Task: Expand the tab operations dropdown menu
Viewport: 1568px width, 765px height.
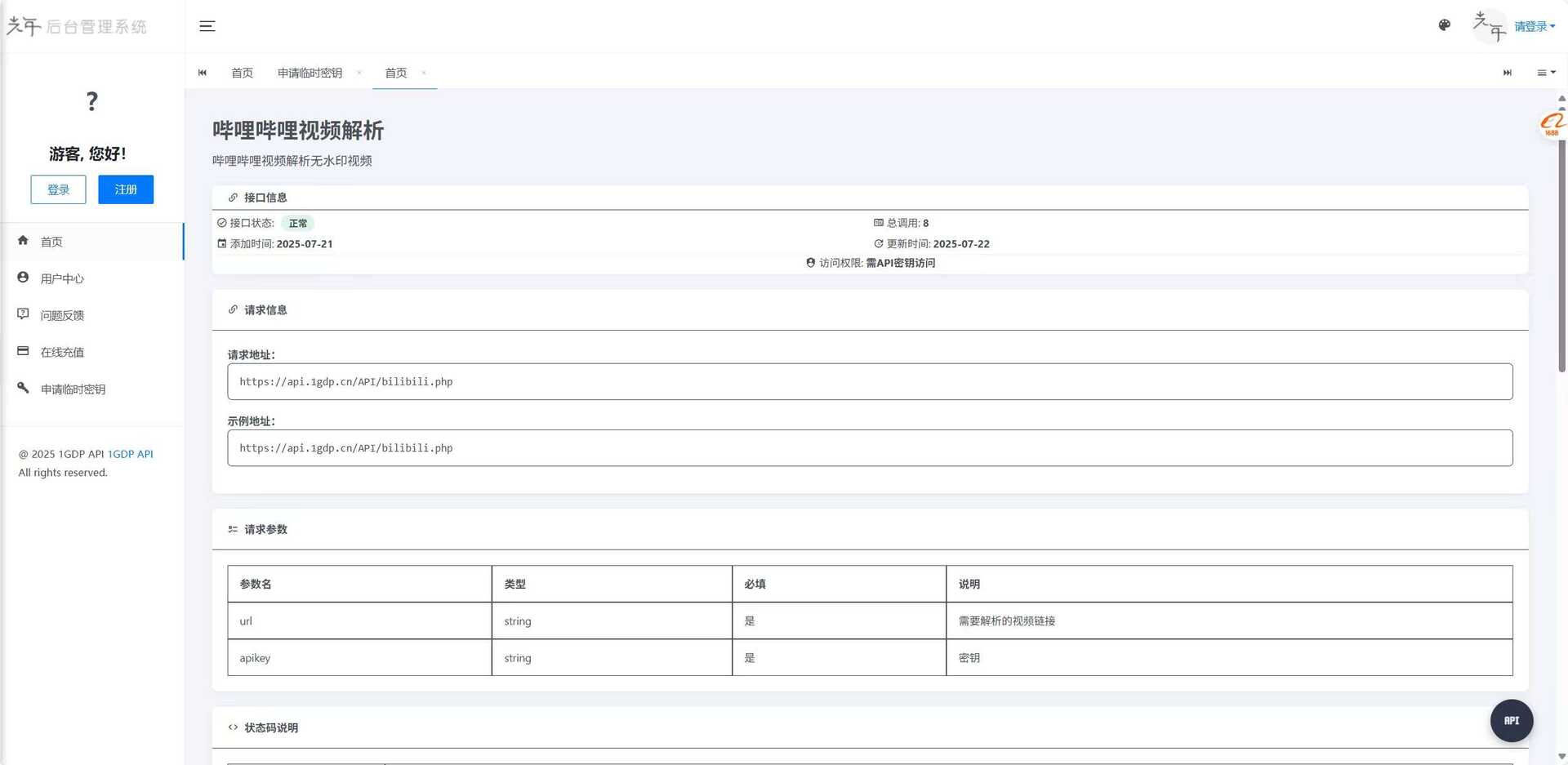Action: (x=1546, y=73)
